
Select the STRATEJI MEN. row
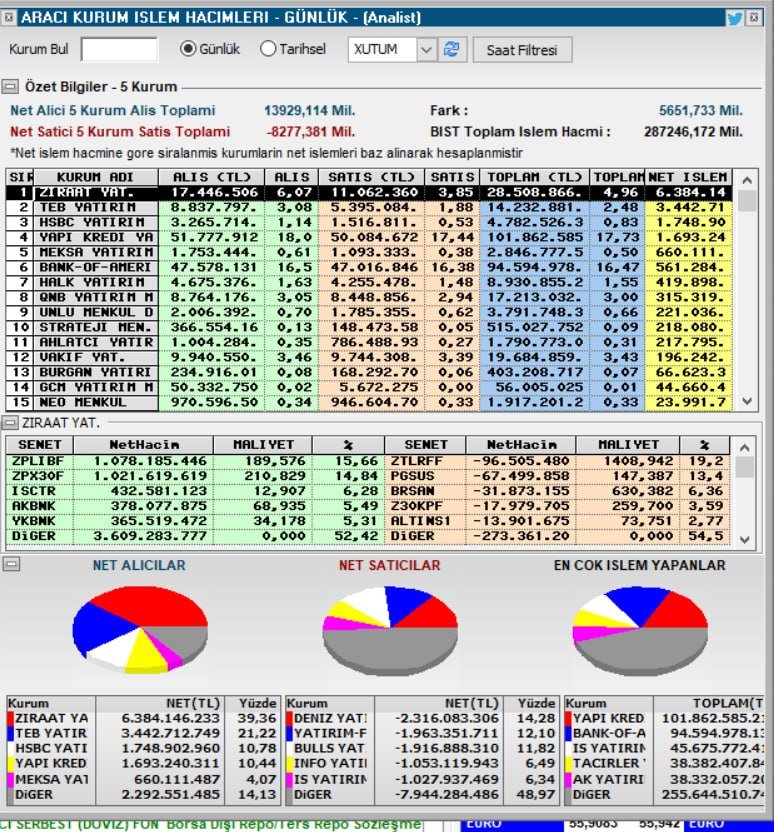point(369,327)
